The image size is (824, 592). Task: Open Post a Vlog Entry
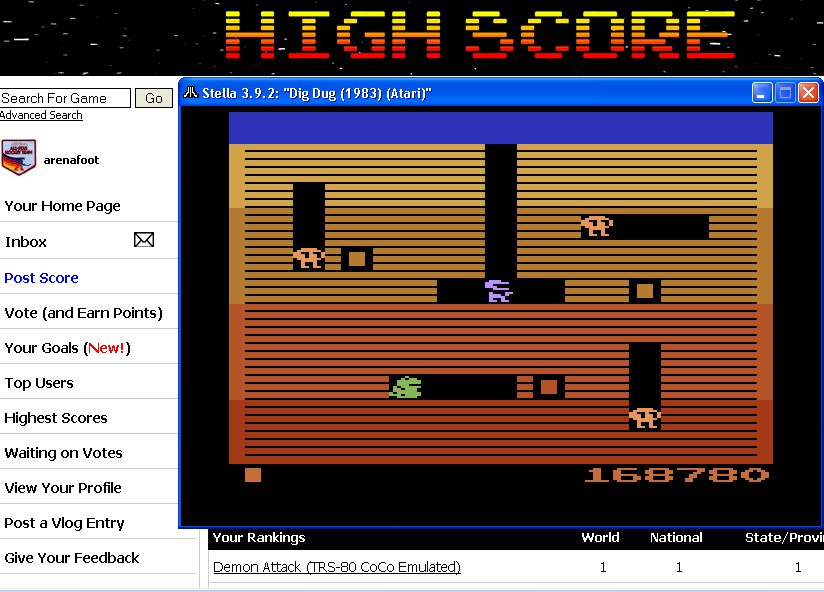[x=65, y=523]
